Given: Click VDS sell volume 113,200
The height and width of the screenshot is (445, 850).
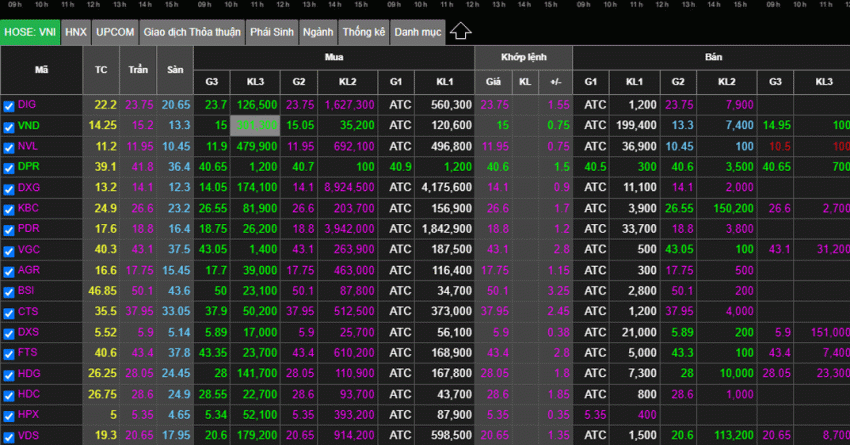Looking at the screenshot, I should (x=733, y=435).
